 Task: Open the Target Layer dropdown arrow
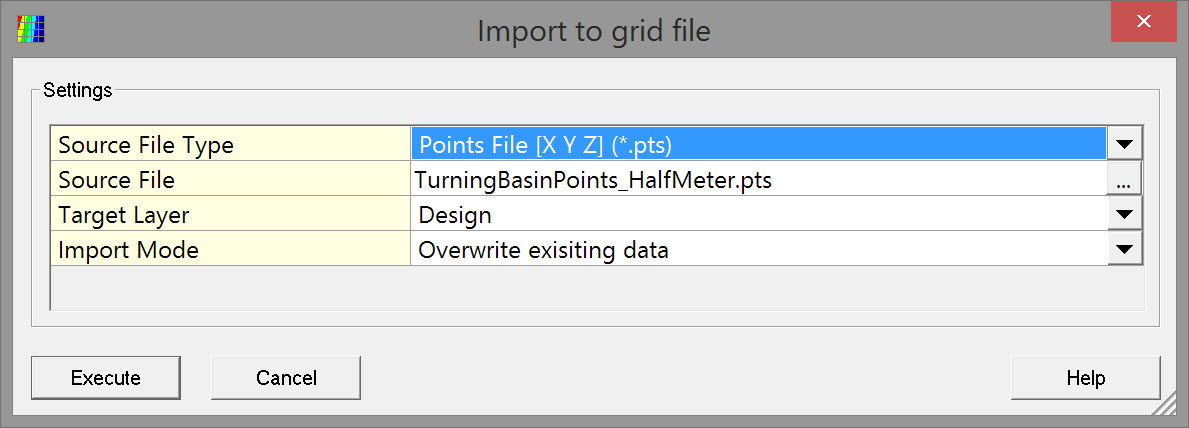click(1125, 215)
